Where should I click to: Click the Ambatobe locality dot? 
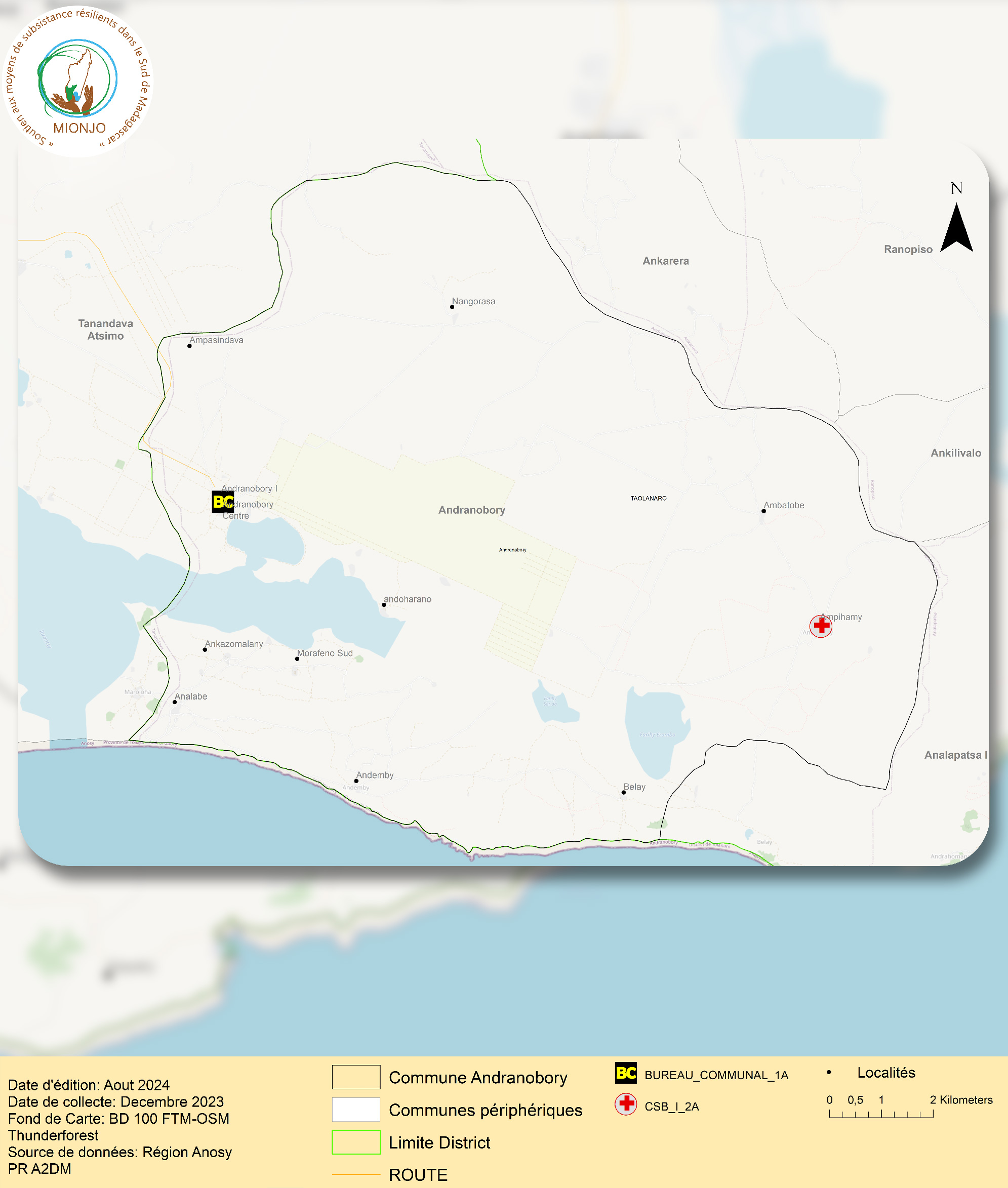763,511
